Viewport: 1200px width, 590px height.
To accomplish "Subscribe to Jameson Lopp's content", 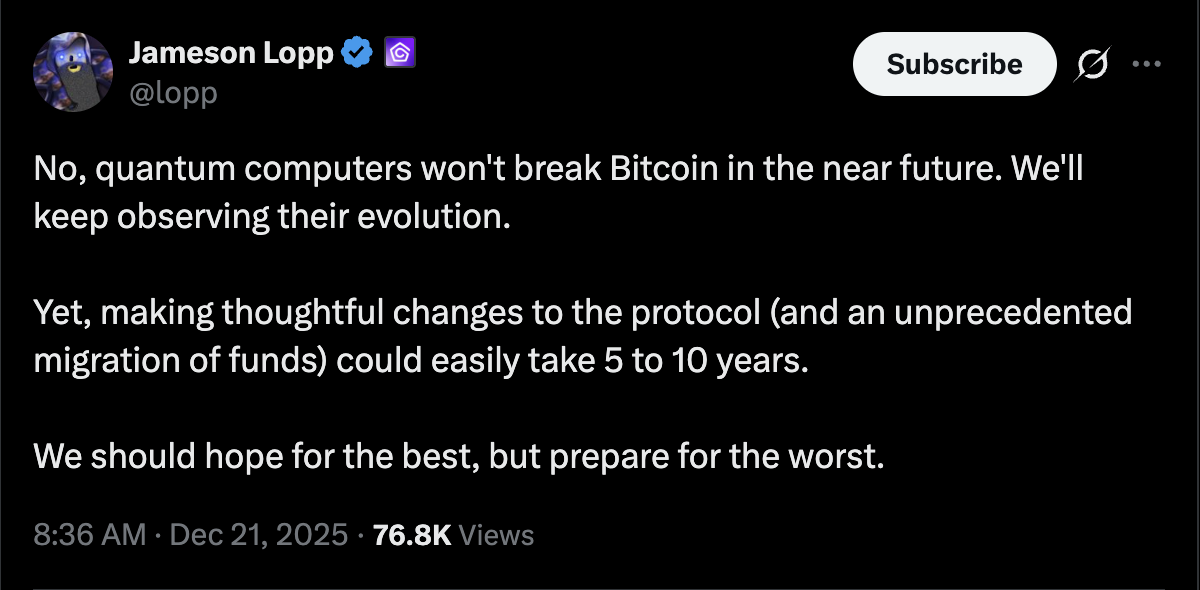I will click(x=953, y=63).
